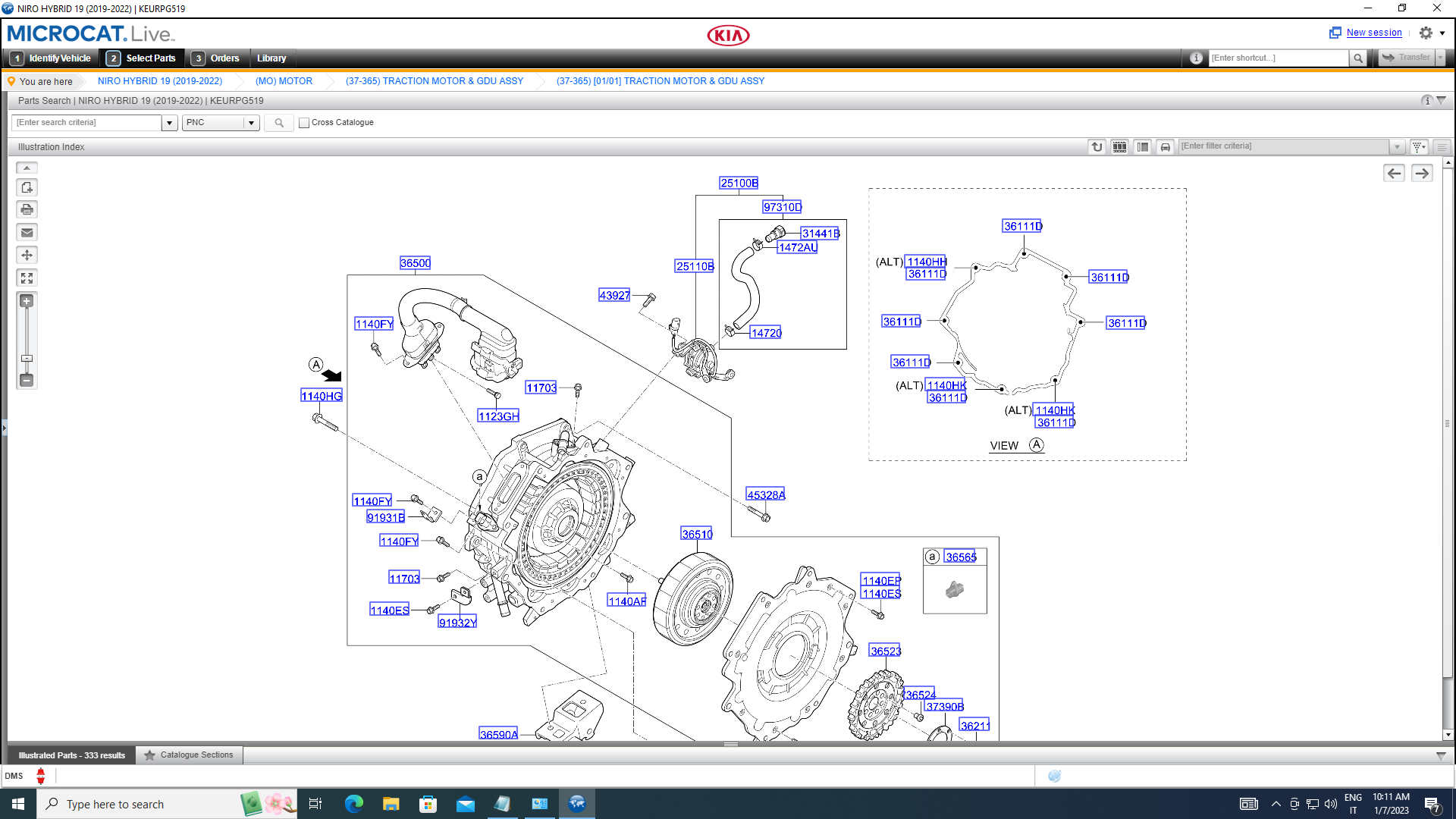
Task: Click the Transfer button
Action: (x=1407, y=58)
